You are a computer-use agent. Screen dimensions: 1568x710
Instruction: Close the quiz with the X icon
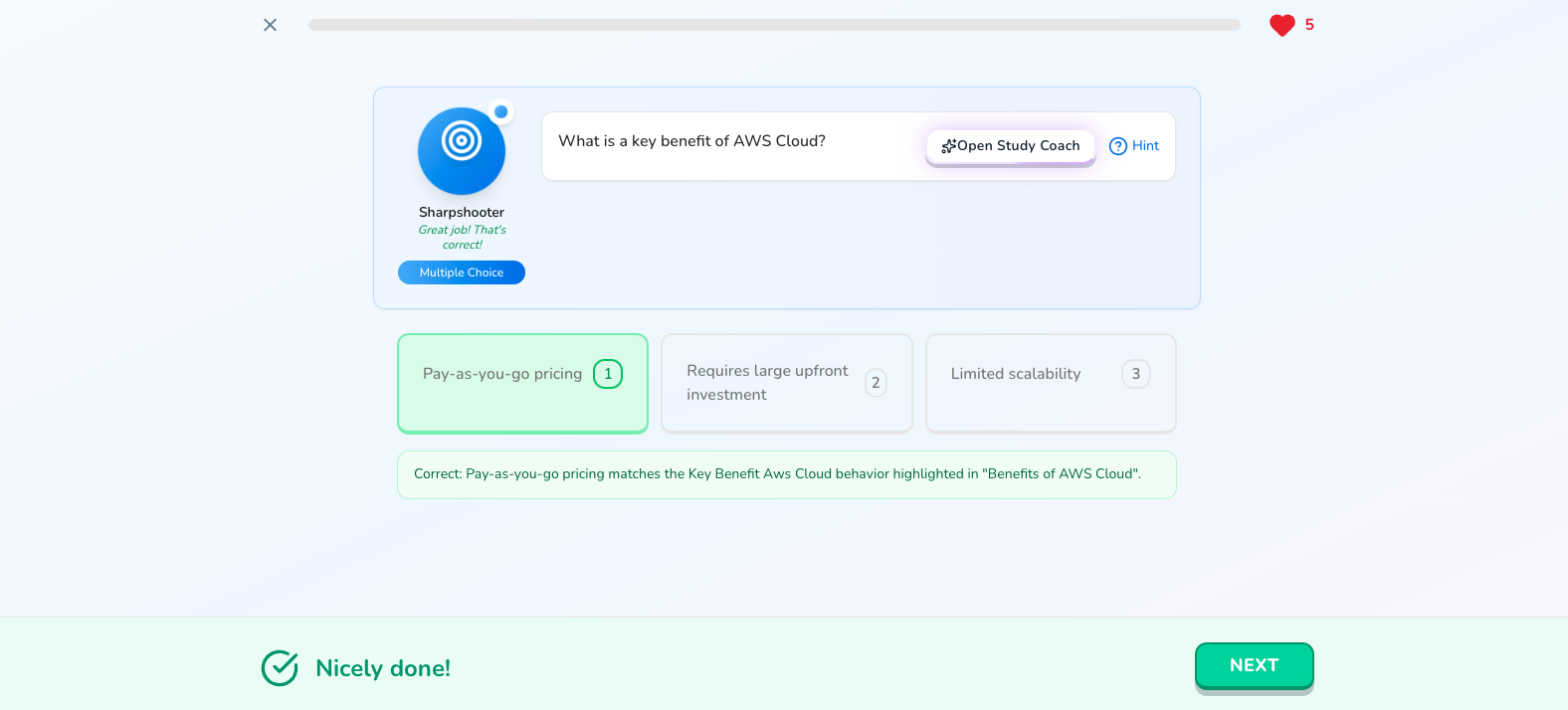click(270, 25)
